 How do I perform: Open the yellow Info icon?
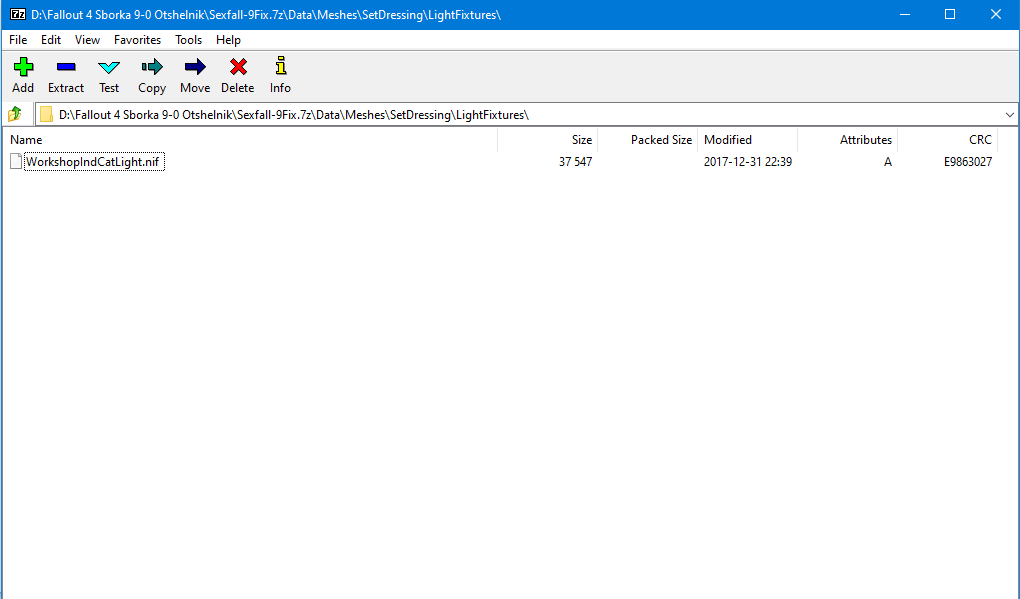coord(280,67)
